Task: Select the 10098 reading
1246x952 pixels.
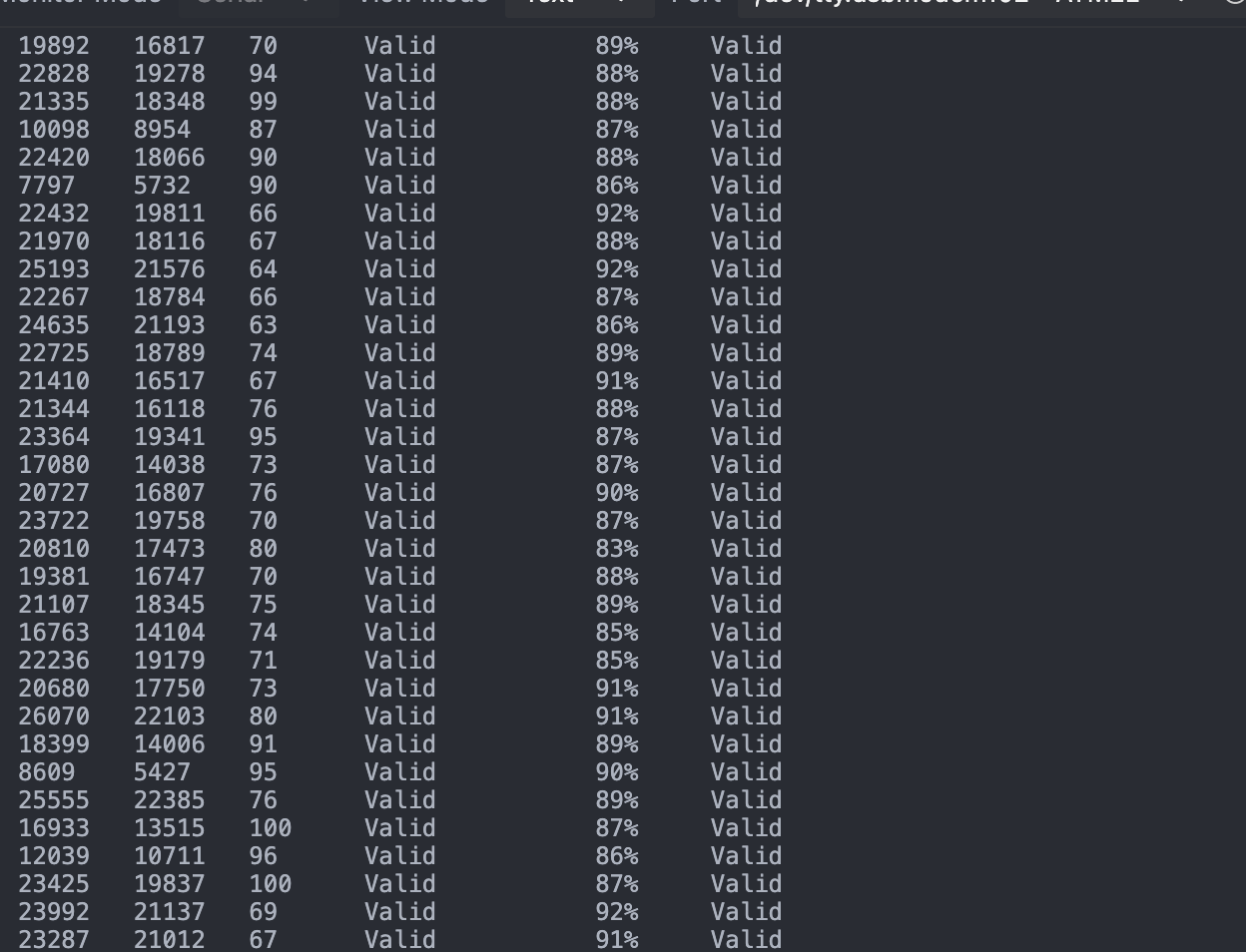Action: pos(54,130)
